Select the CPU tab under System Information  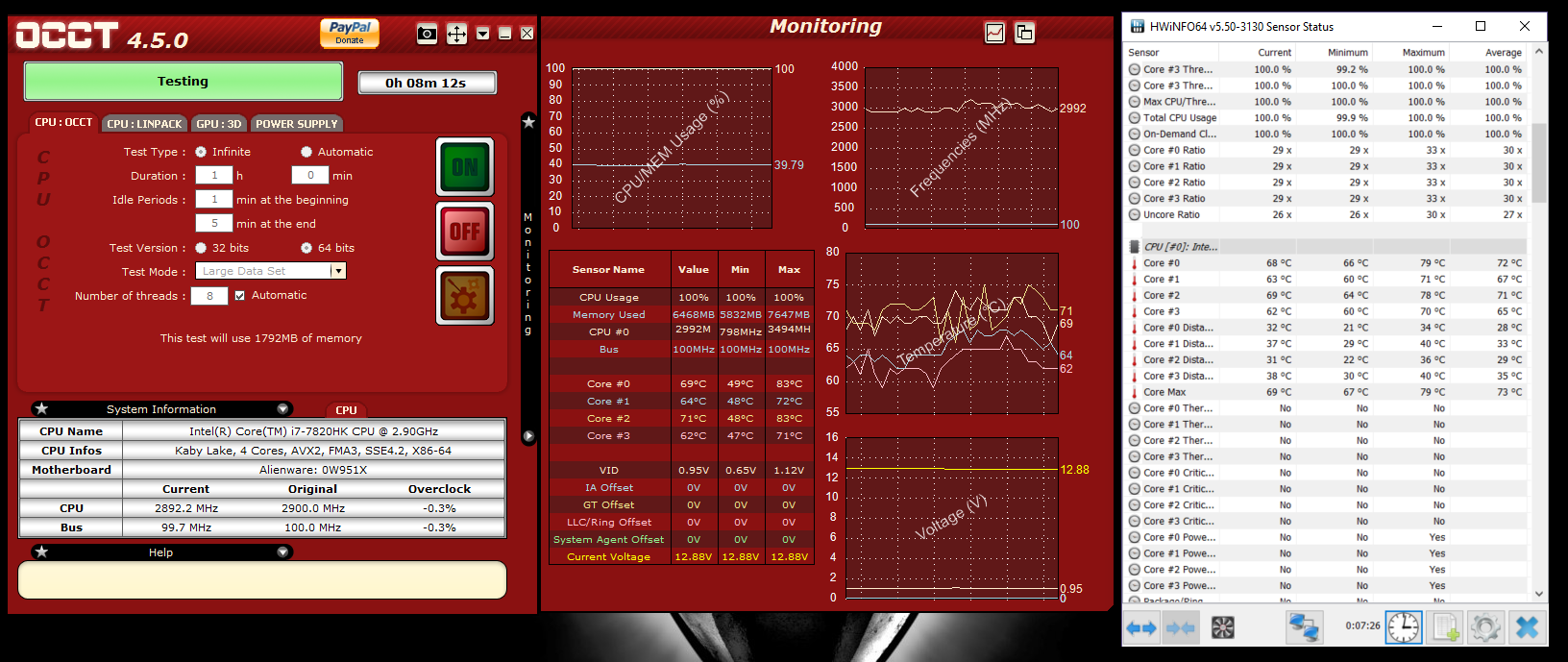click(346, 410)
